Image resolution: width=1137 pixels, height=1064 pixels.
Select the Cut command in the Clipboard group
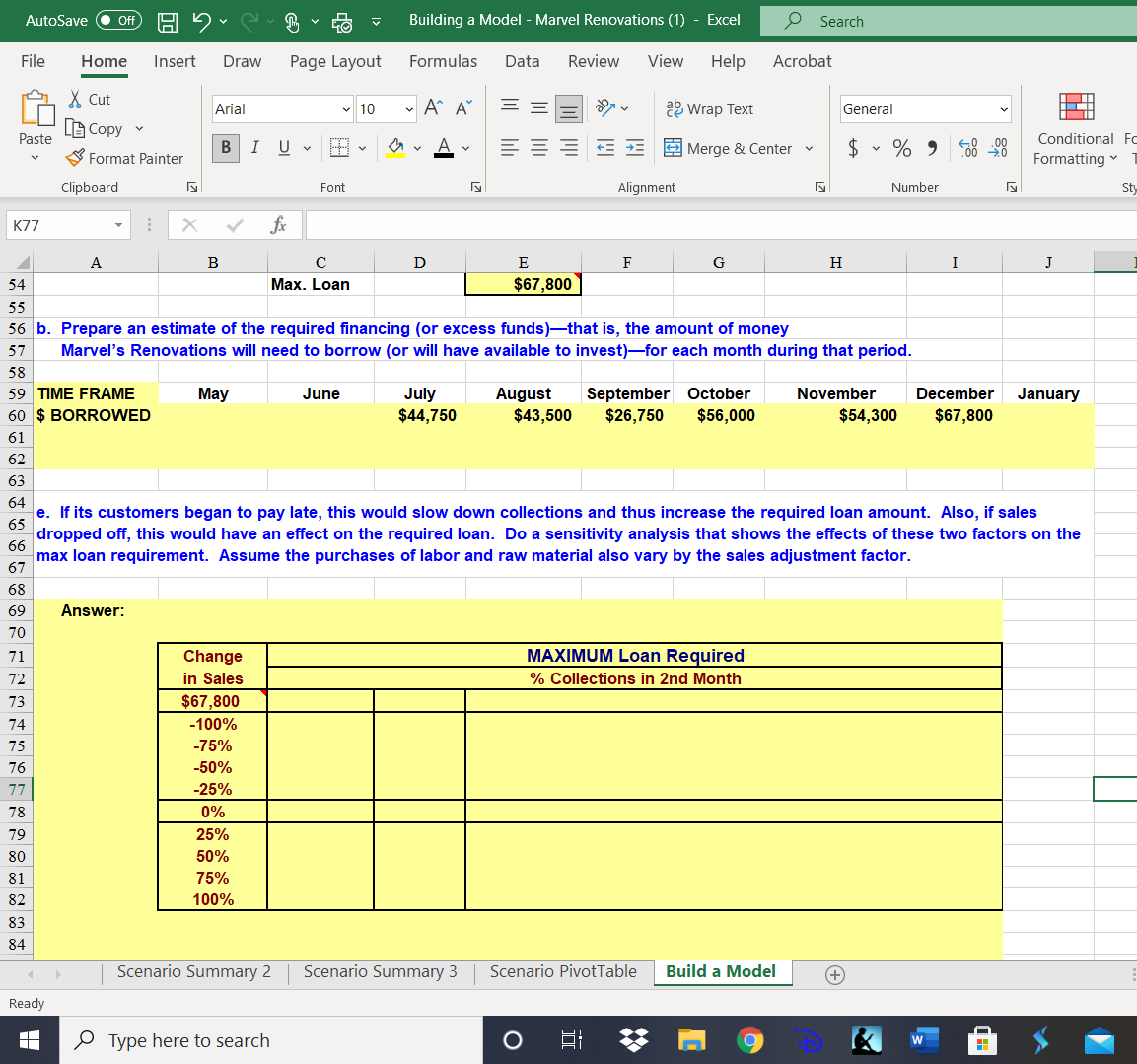point(89,99)
